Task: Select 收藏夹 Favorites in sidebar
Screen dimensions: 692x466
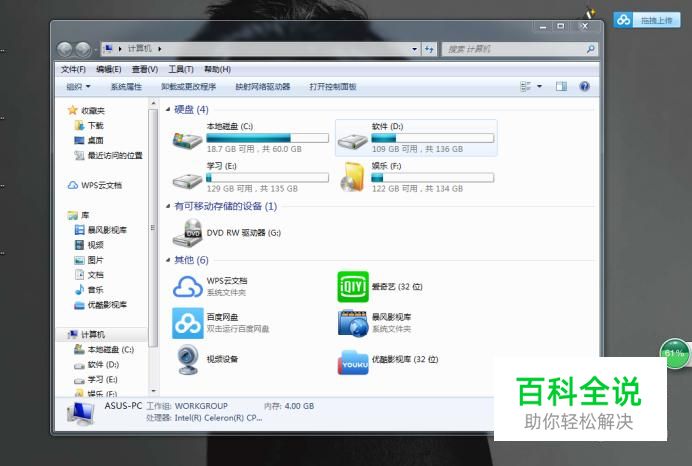Action: (x=86, y=110)
